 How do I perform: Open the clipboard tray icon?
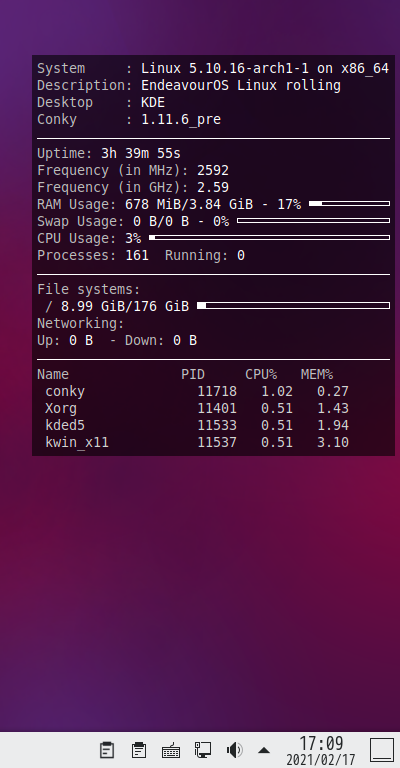click(107, 750)
